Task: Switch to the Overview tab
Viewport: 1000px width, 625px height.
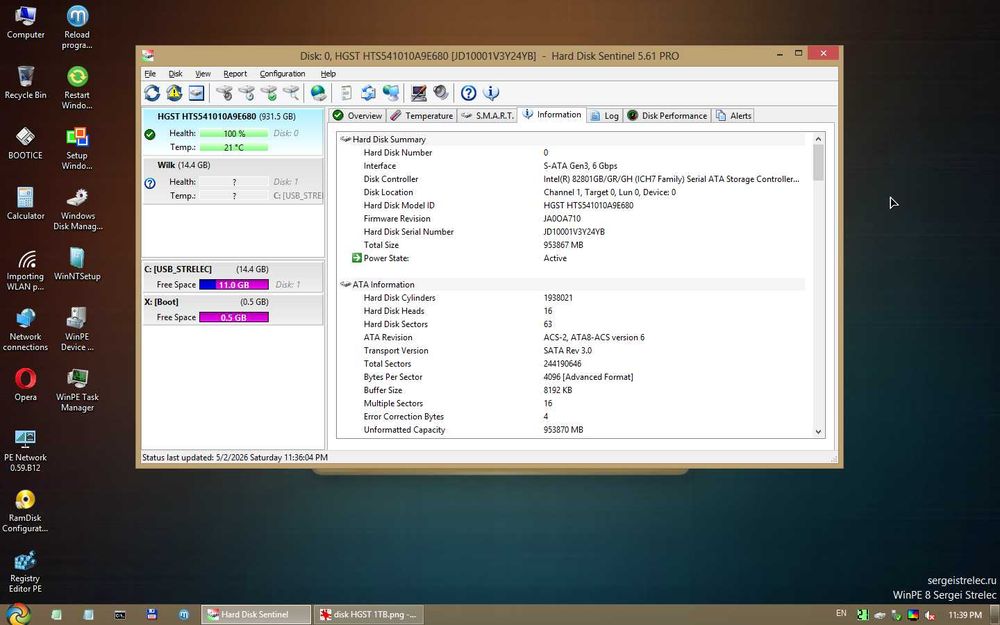Action: tap(357, 115)
